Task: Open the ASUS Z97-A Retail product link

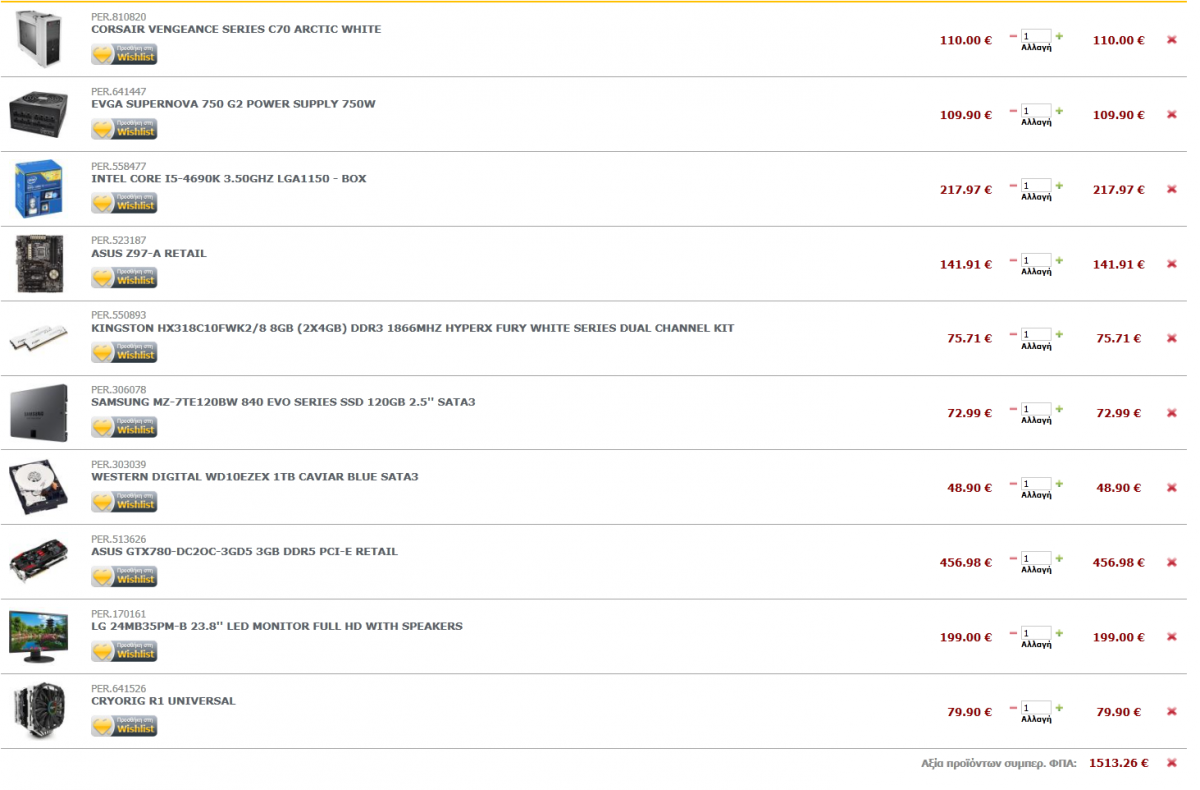Action: coord(149,253)
